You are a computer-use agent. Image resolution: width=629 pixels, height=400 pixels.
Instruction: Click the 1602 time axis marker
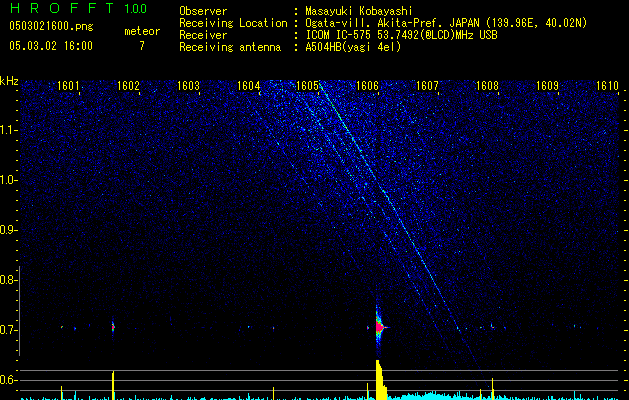coord(128,86)
